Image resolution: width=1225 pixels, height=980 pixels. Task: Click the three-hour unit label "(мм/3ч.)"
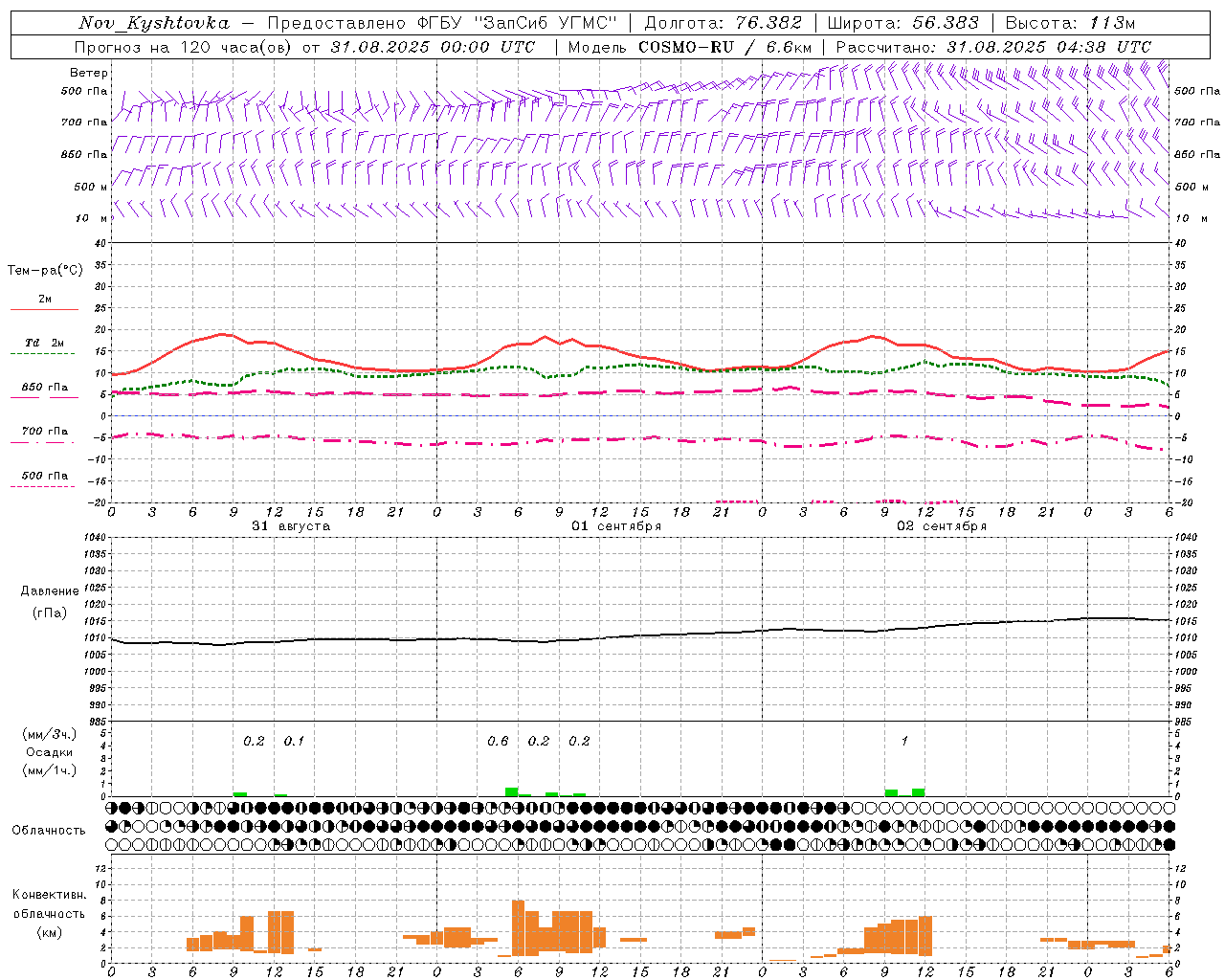point(50,734)
